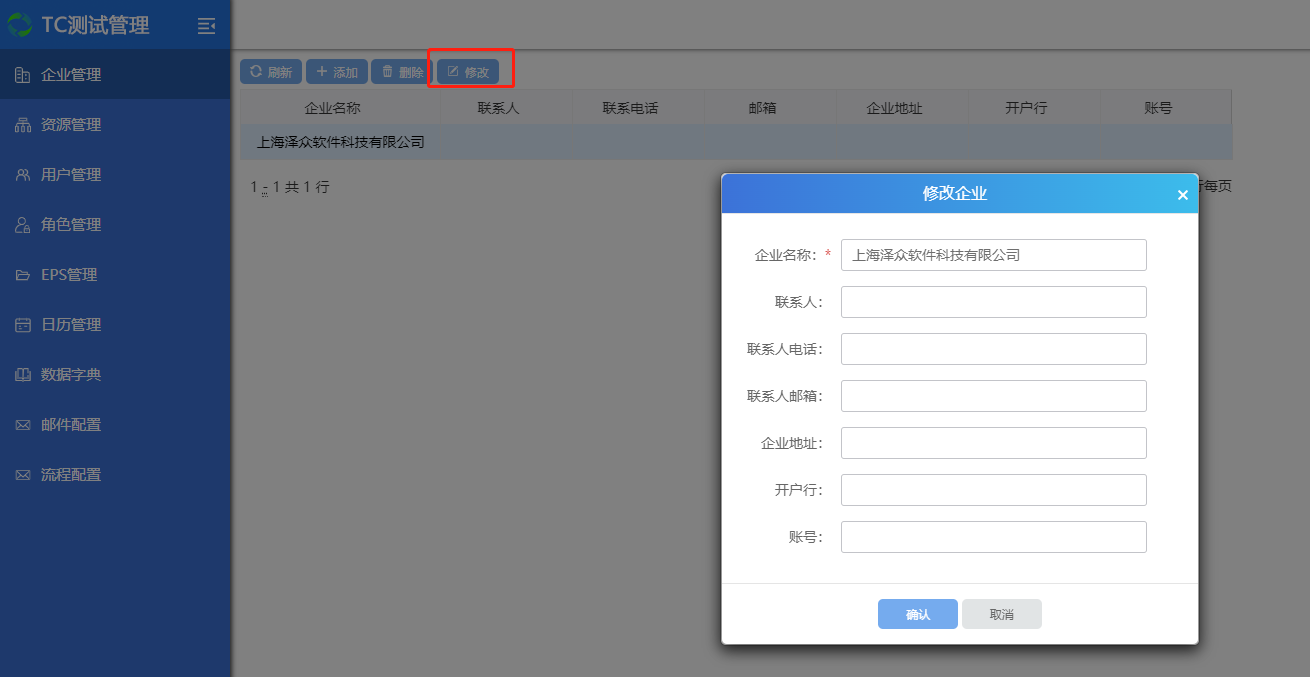
Task: Focus the 账号 input field
Action: (993, 537)
